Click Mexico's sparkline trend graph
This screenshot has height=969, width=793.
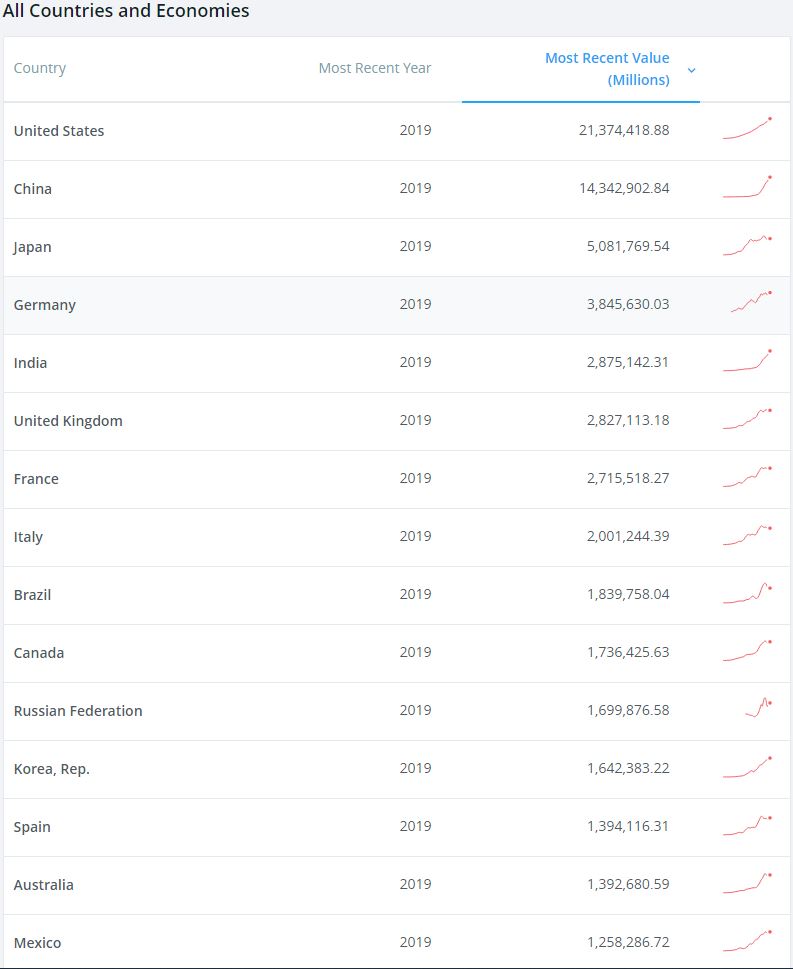[747, 941]
